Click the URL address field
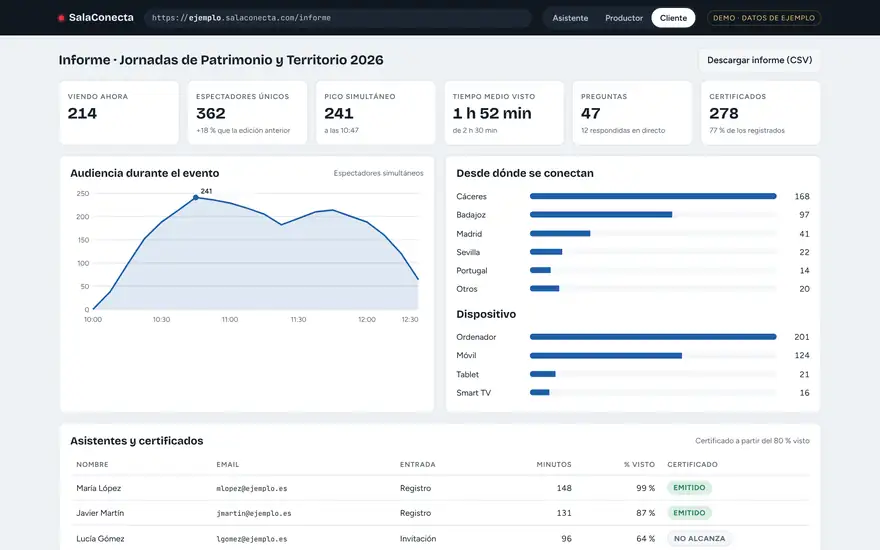This screenshot has height=550, width=880. pos(338,18)
